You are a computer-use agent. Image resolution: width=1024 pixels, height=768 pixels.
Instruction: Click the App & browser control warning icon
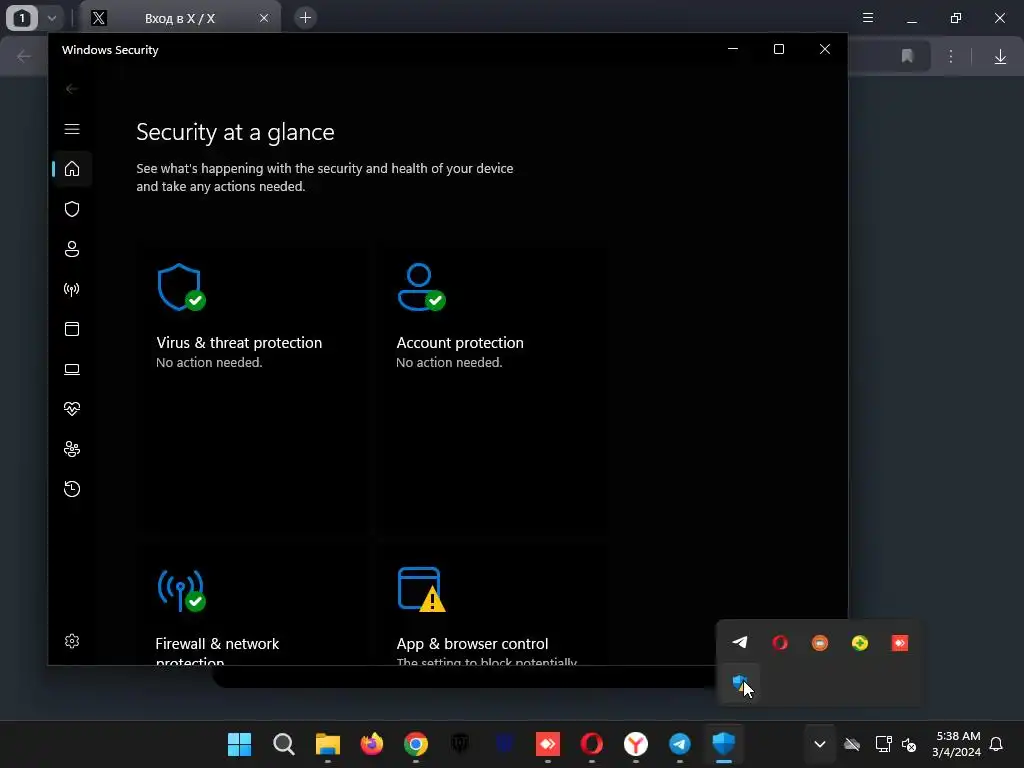pos(421,590)
